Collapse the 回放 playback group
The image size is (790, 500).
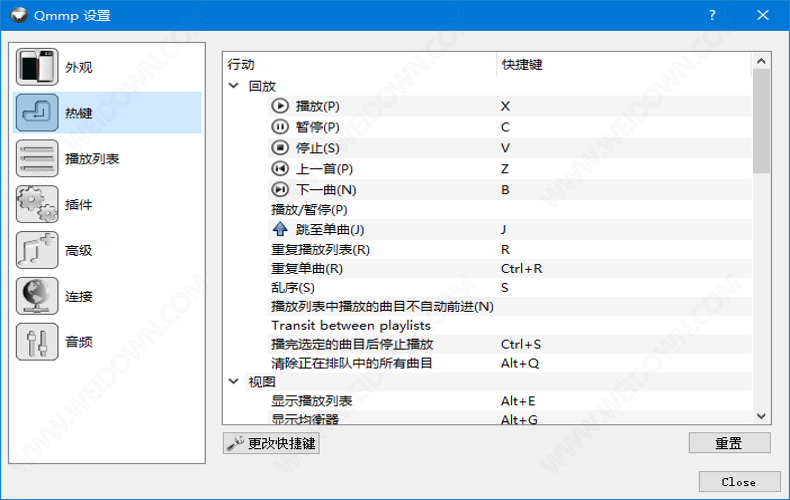point(234,86)
